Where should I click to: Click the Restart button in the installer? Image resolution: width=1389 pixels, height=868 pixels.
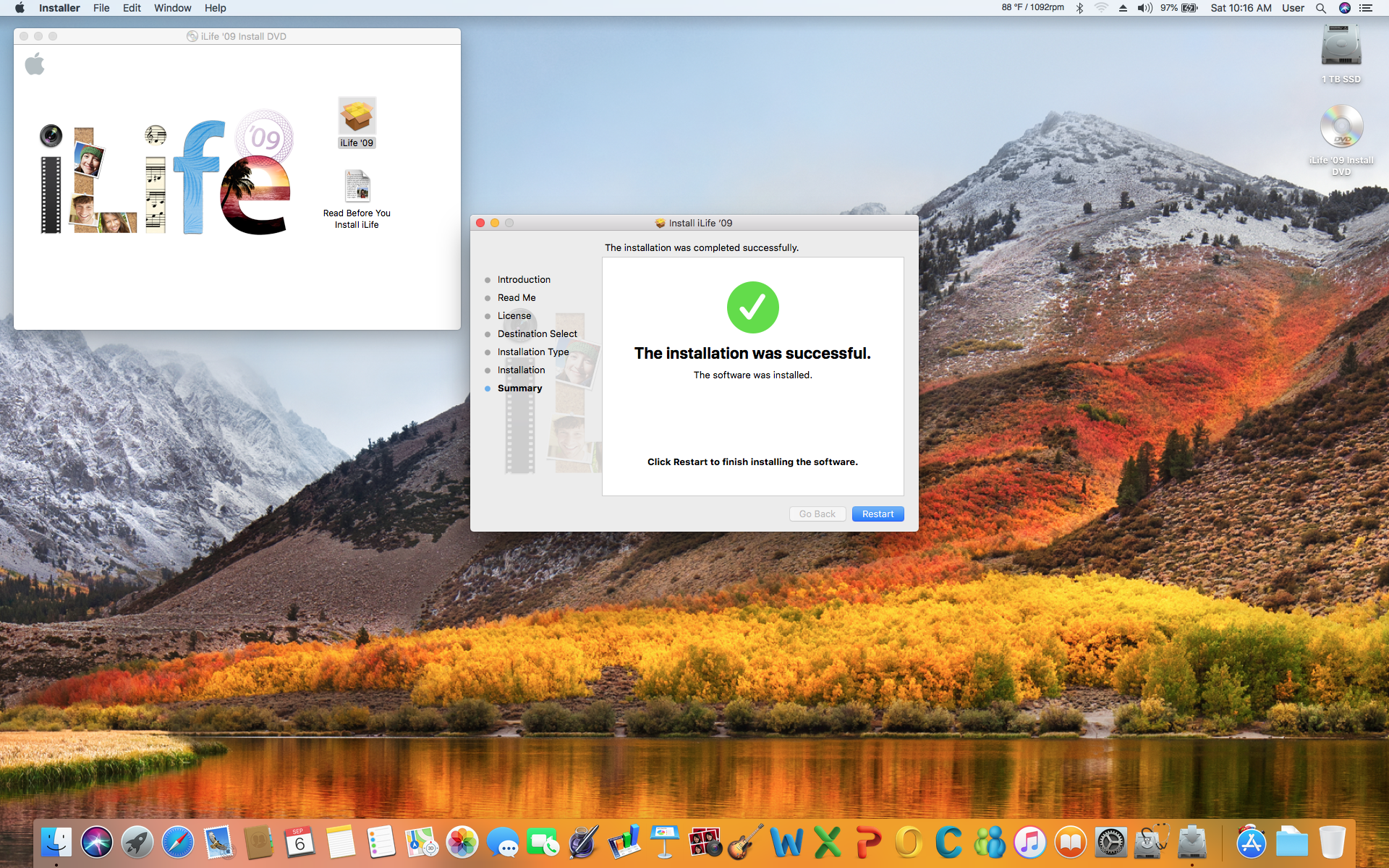coord(878,514)
